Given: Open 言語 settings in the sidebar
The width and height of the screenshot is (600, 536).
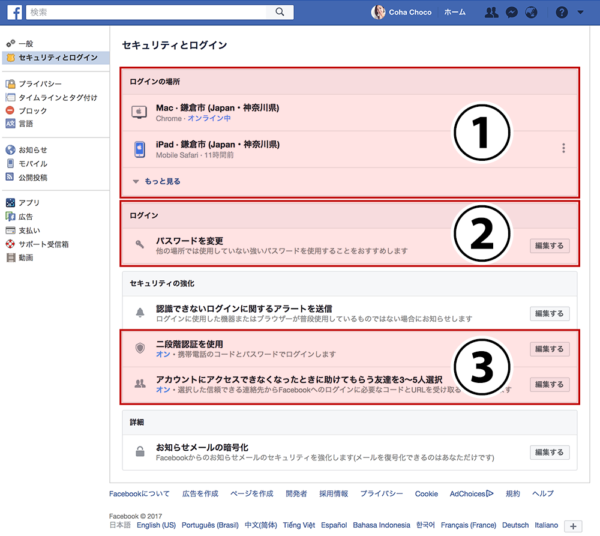Looking at the screenshot, I should 26,124.
